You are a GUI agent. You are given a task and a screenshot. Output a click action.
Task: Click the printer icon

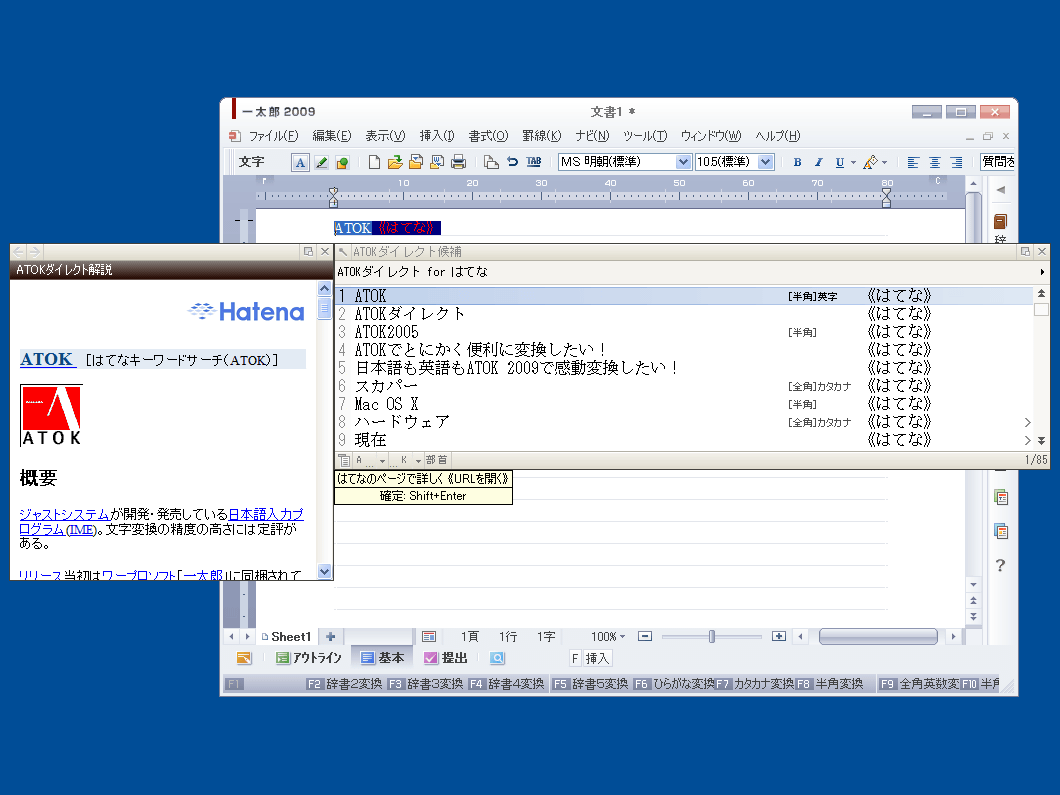pyautogui.click(x=458, y=162)
